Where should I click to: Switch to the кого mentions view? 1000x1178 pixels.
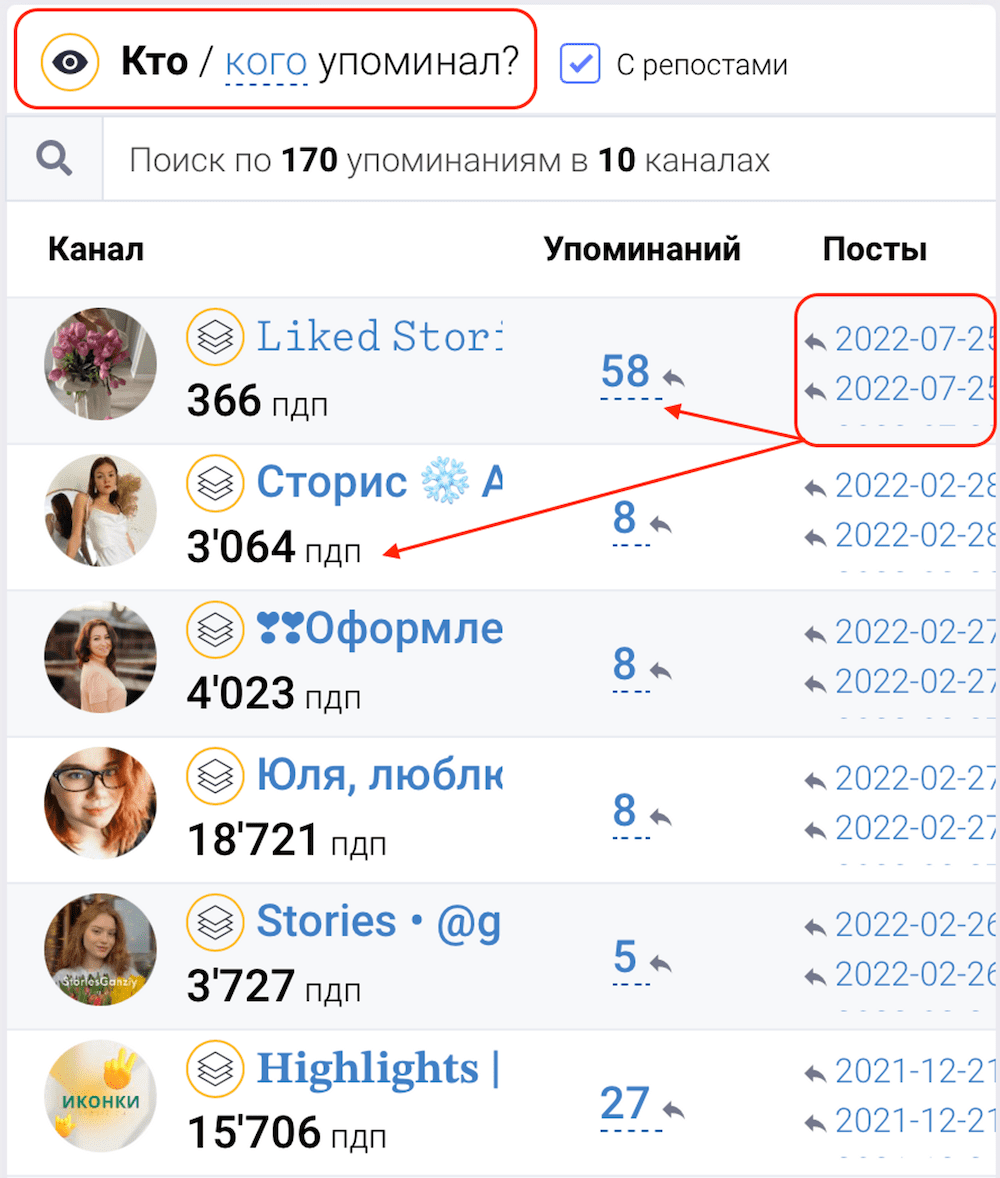(x=266, y=62)
